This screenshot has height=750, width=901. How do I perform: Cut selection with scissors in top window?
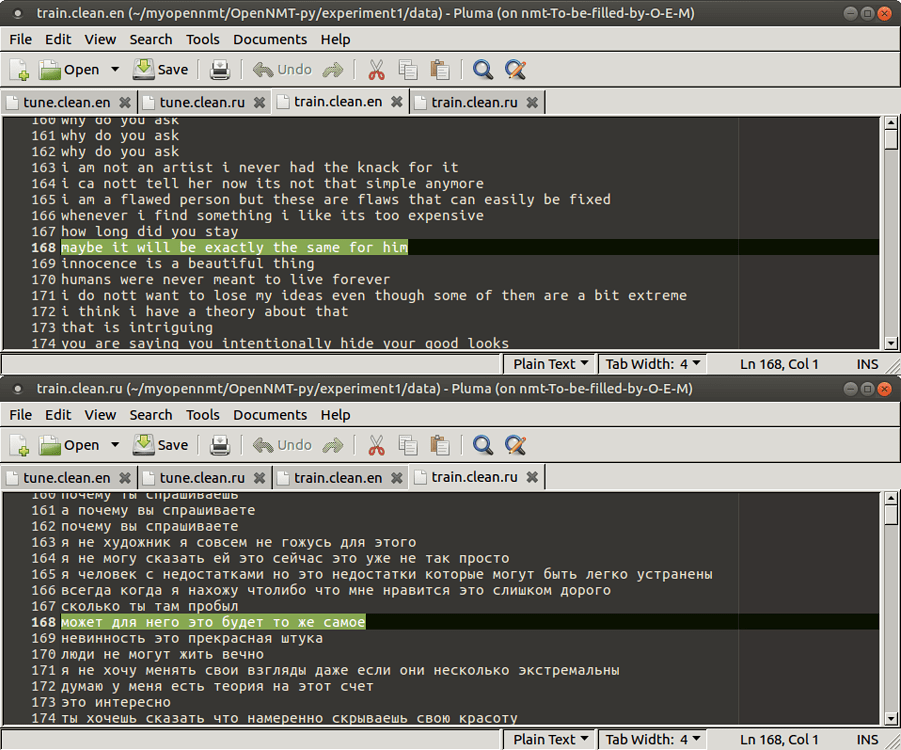(376, 70)
